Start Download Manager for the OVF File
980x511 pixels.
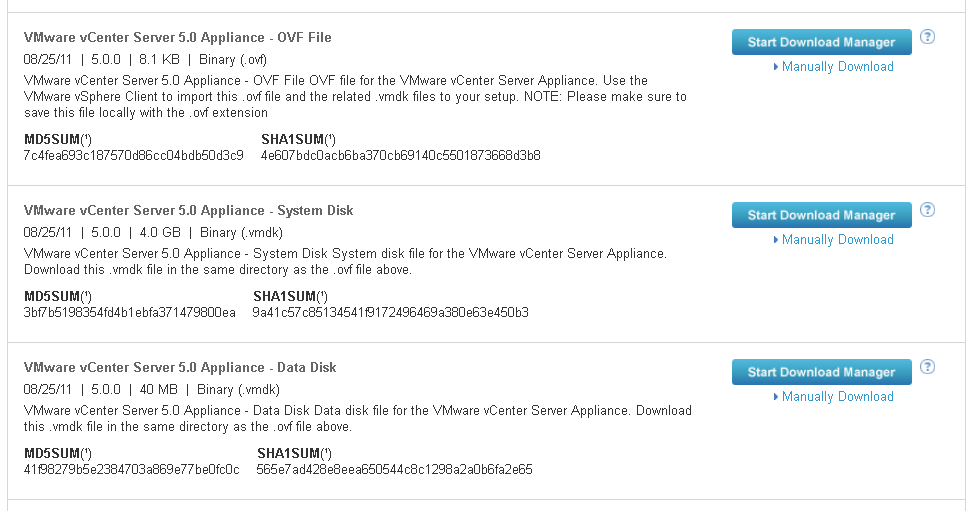[821, 42]
